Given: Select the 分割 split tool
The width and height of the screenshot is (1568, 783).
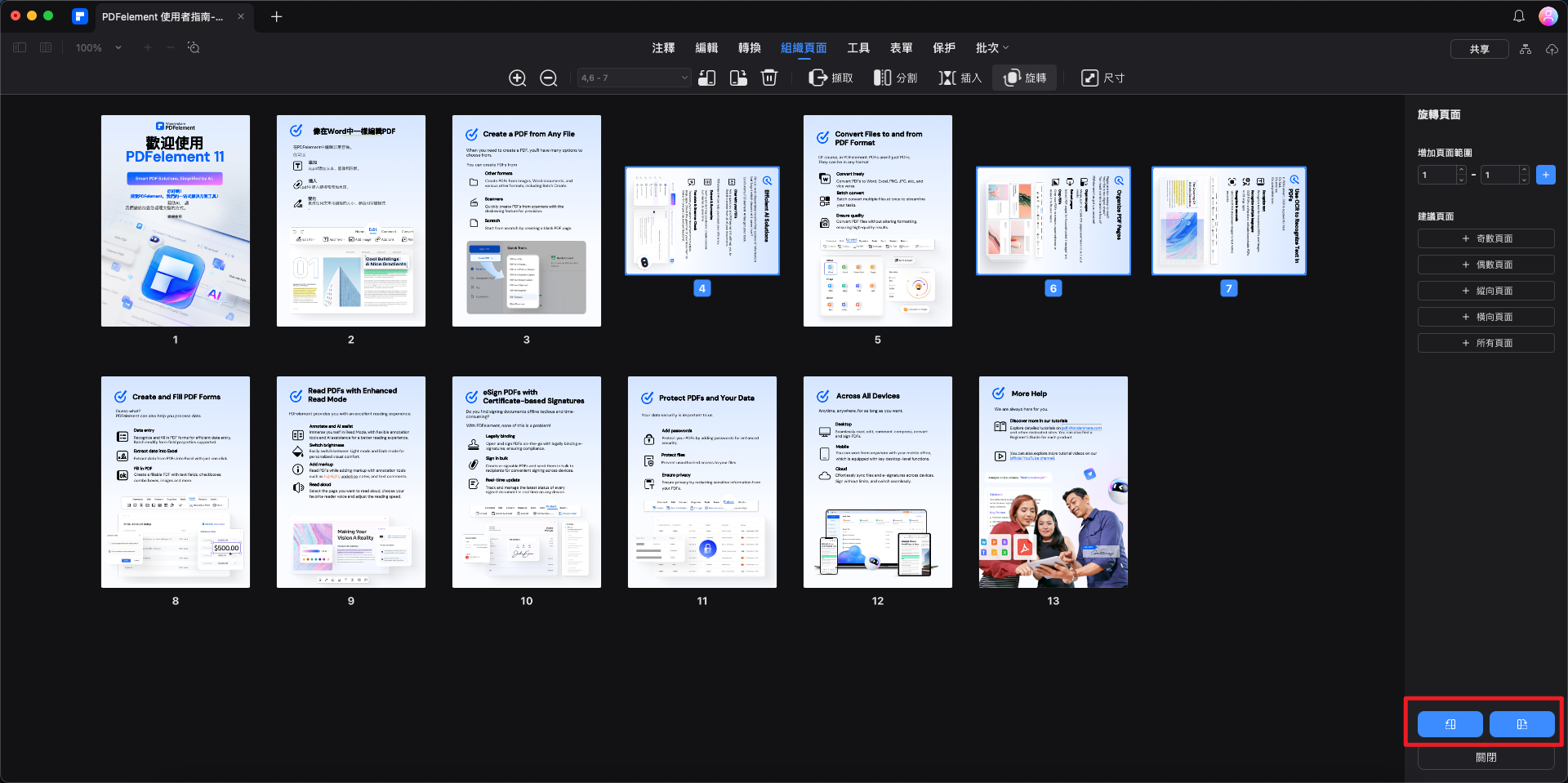Looking at the screenshot, I should tap(896, 78).
